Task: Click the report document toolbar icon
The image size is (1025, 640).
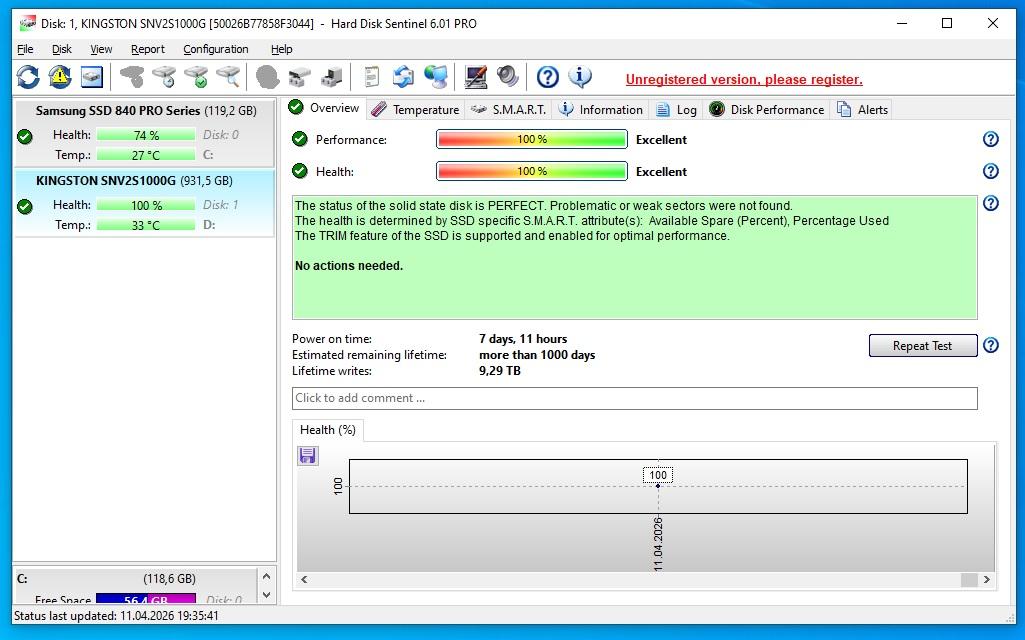Action: pos(372,77)
